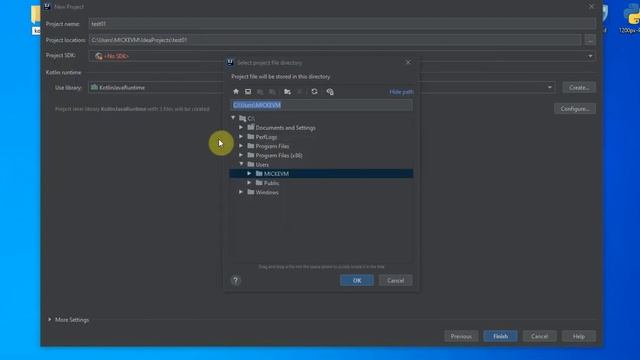Screen dimensions: 640x360
Task: Expand the More Settings section
Action: (x=50, y=320)
